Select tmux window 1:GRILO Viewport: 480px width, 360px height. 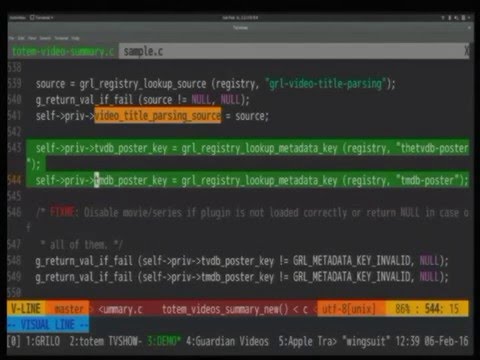pos(43,341)
